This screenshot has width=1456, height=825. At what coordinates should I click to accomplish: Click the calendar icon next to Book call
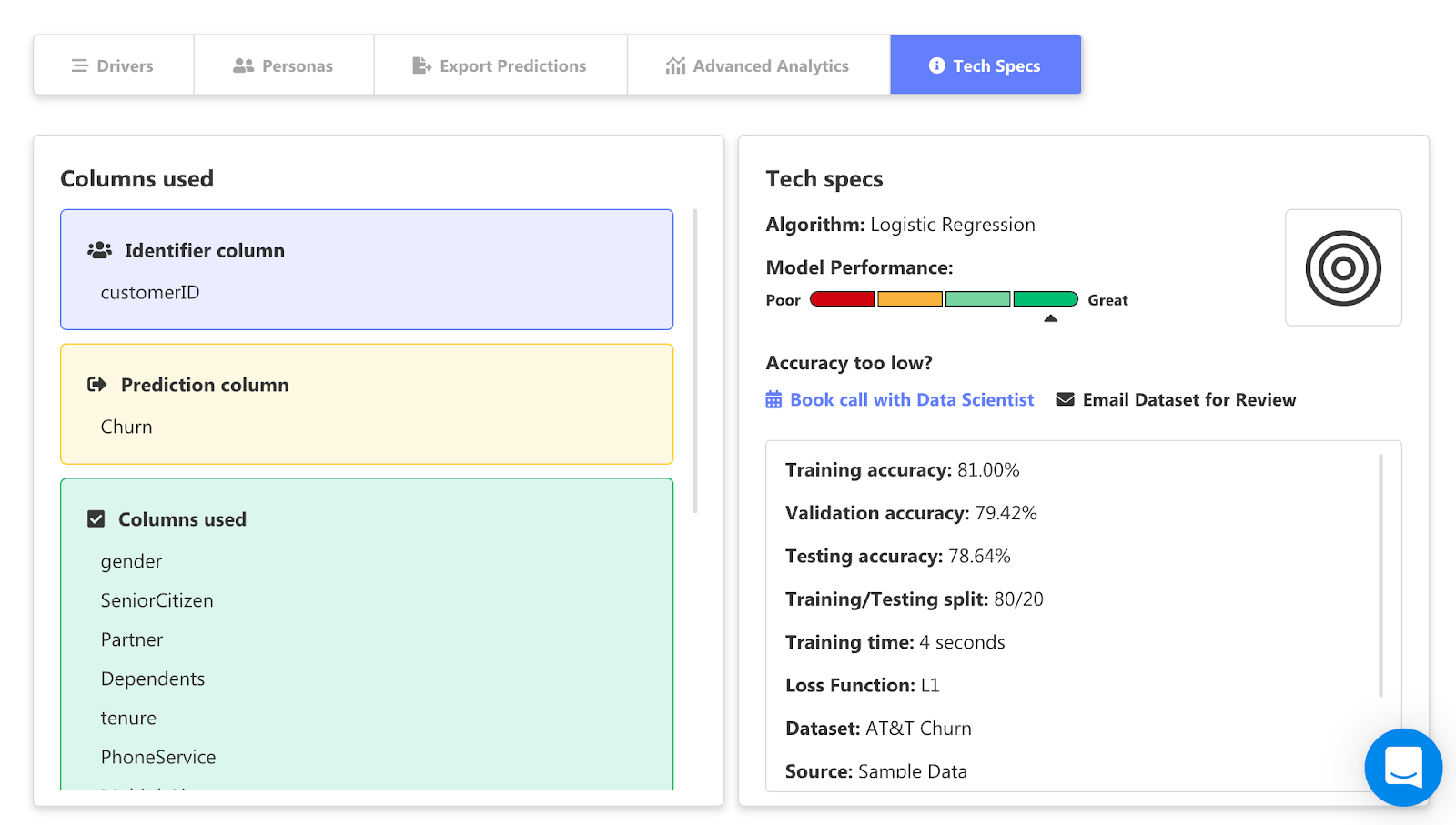point(773,399)
